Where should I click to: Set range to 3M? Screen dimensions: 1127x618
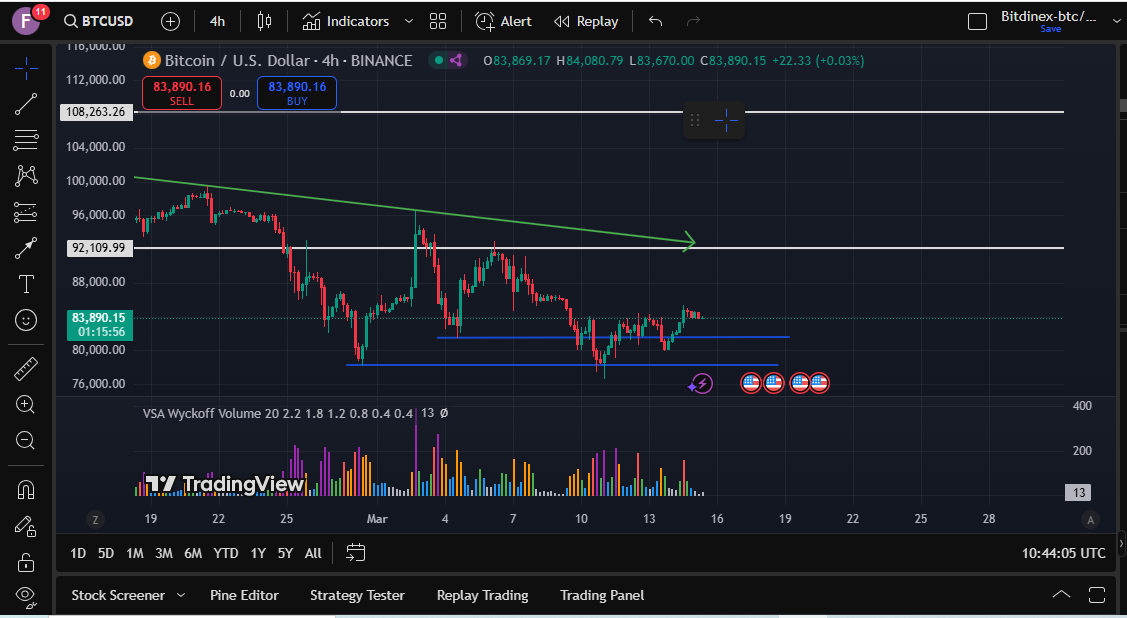(x=164, y=553)
